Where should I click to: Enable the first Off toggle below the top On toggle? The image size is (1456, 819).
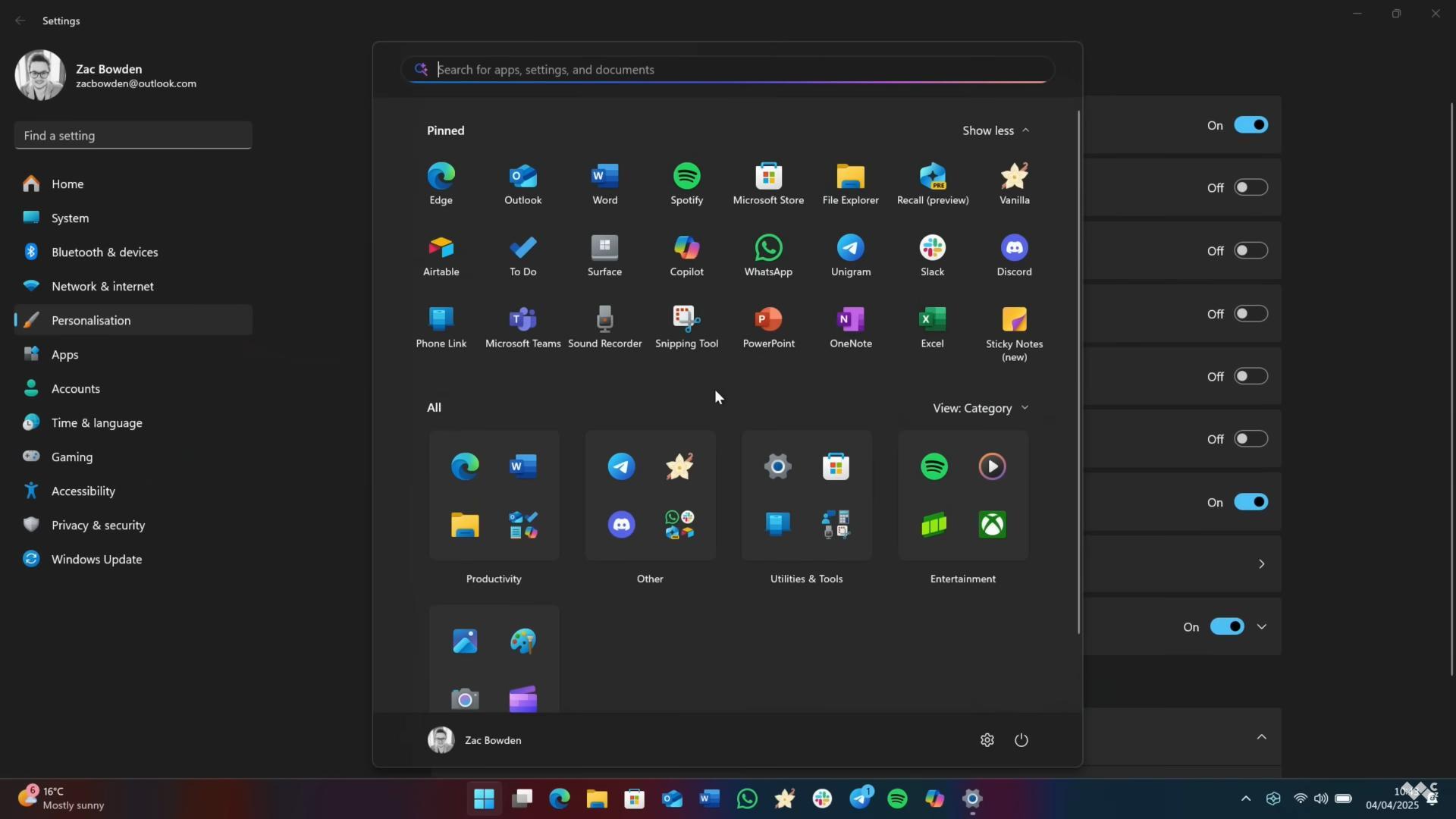[x=1250, y=187]
